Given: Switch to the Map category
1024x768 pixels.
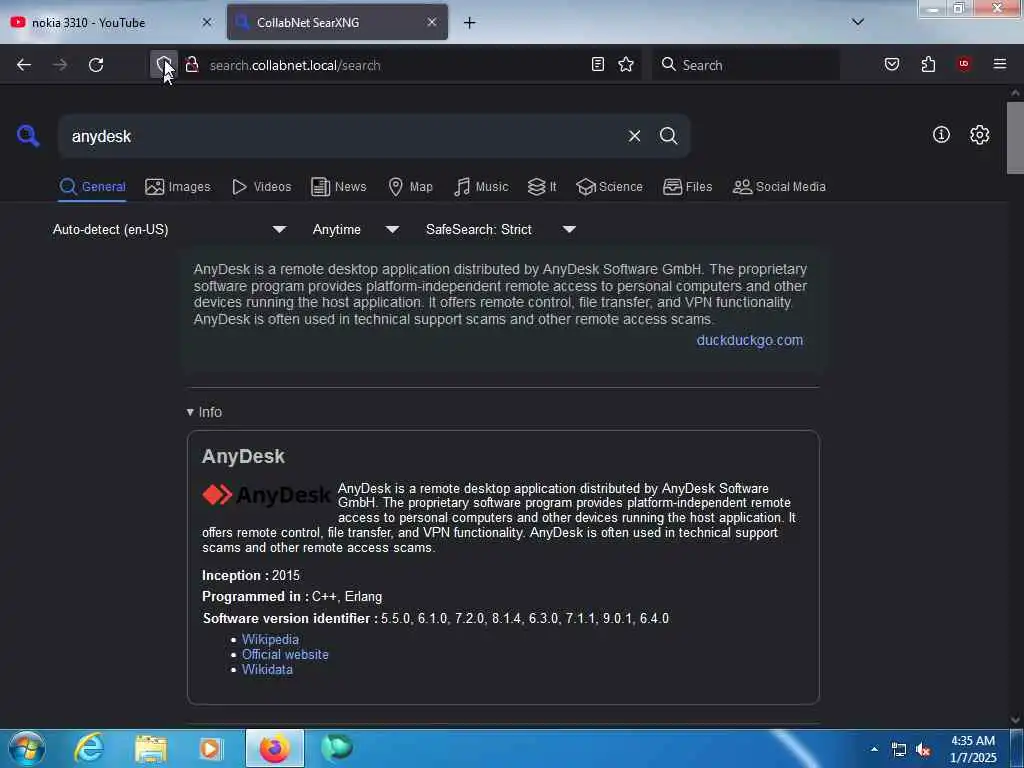Looking at the screenshot, I should coord(410,187).
